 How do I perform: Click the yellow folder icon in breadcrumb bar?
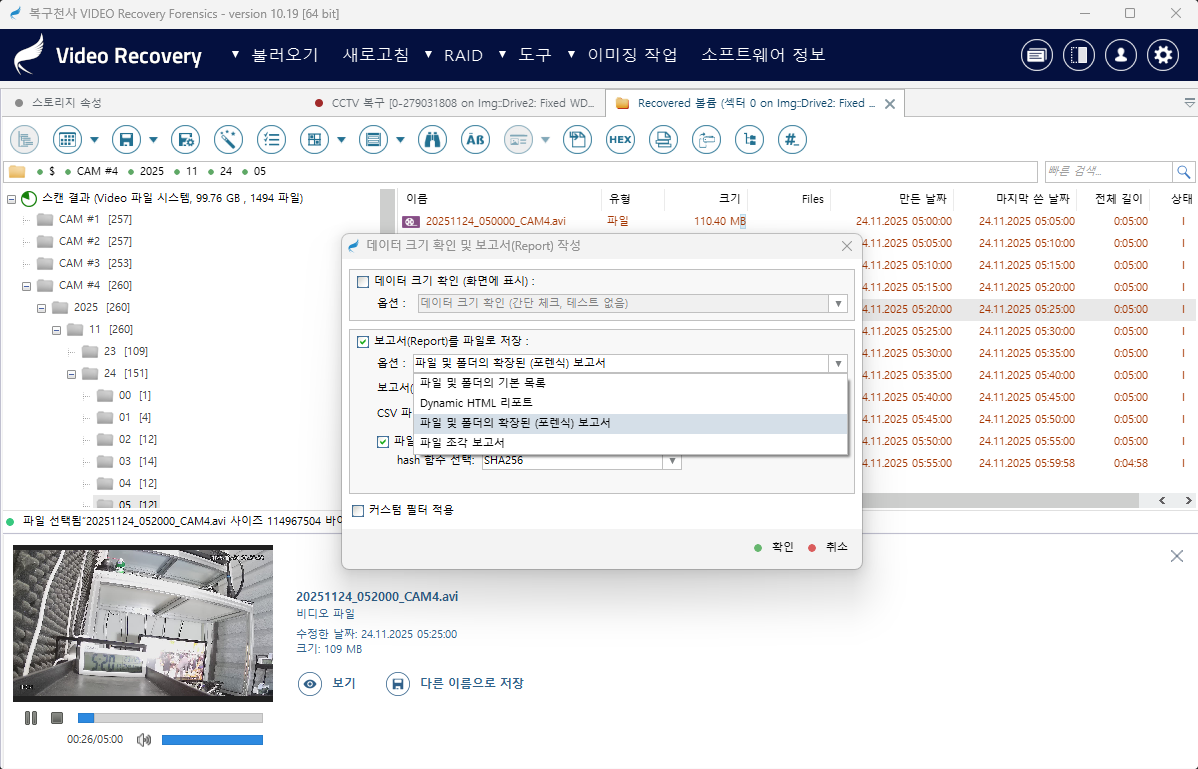click(x=17, y=171)
